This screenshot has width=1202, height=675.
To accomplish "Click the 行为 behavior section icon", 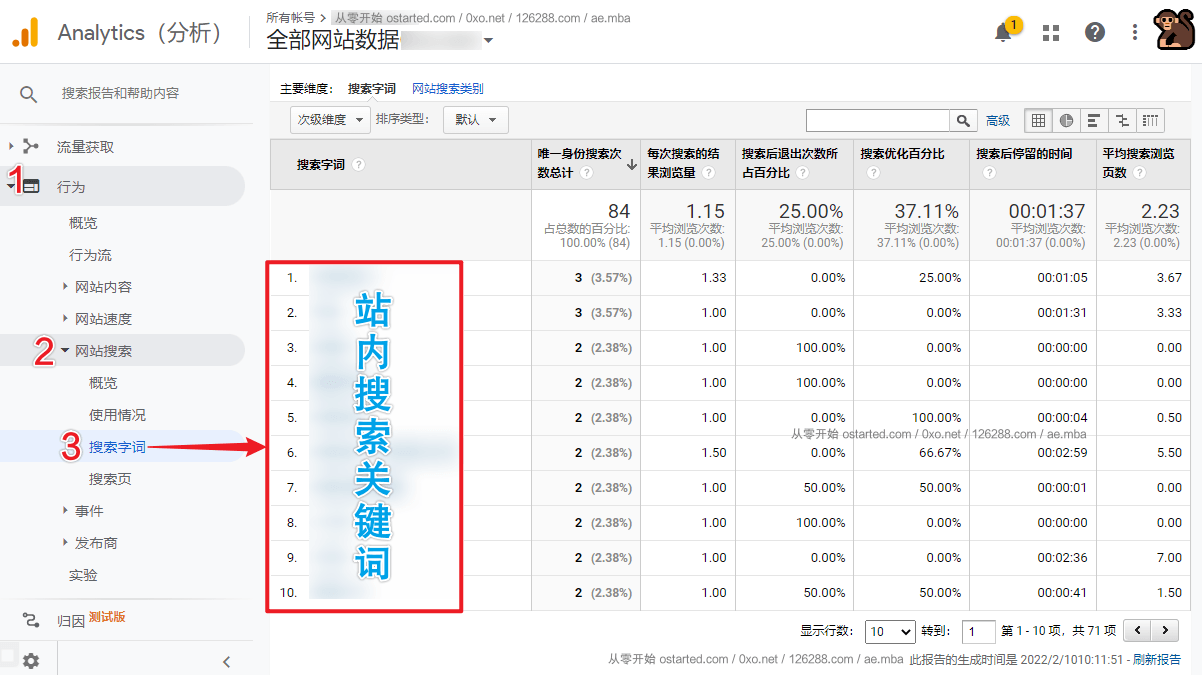I will pos(31,187).
